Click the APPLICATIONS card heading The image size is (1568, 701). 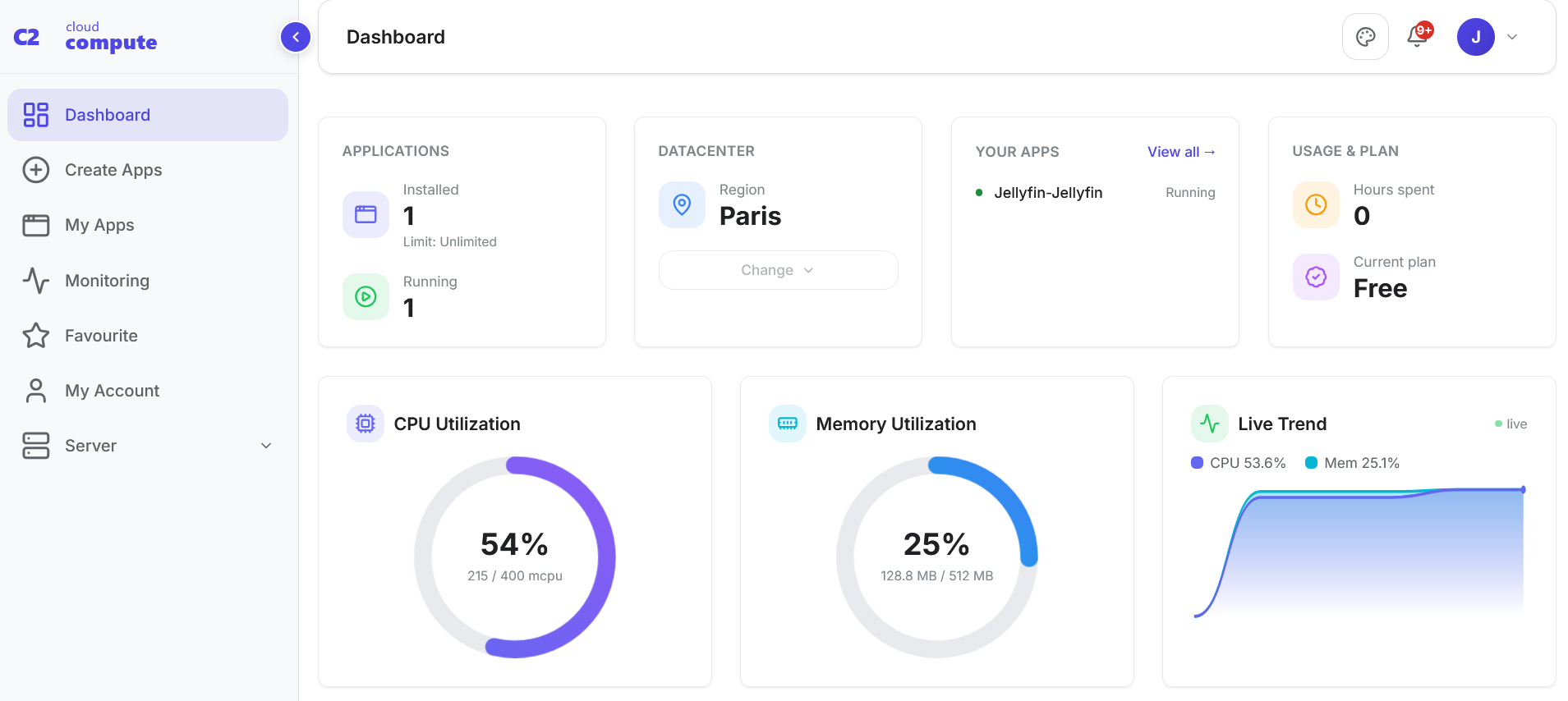point(396,151)
